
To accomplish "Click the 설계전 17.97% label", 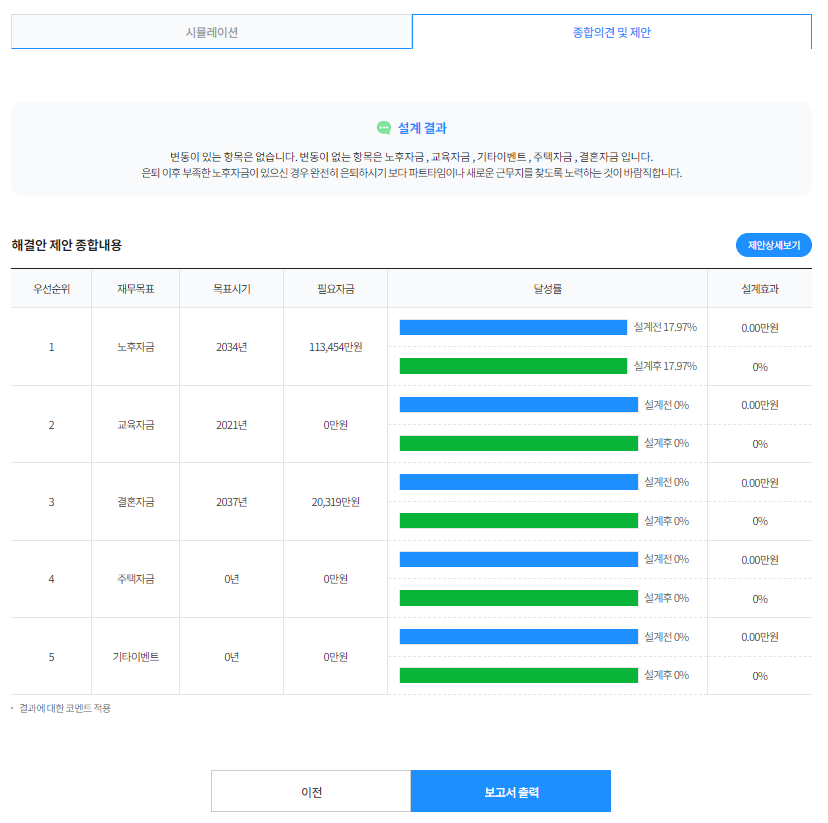I will (x=665, y=327).
